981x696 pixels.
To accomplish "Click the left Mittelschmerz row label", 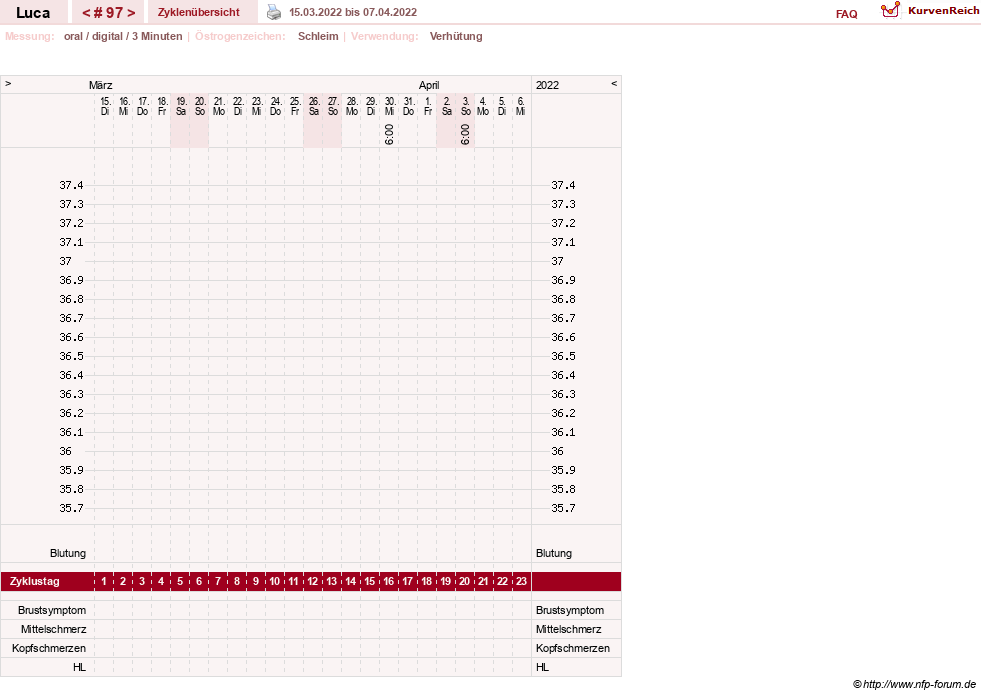I will click(53, 629).
